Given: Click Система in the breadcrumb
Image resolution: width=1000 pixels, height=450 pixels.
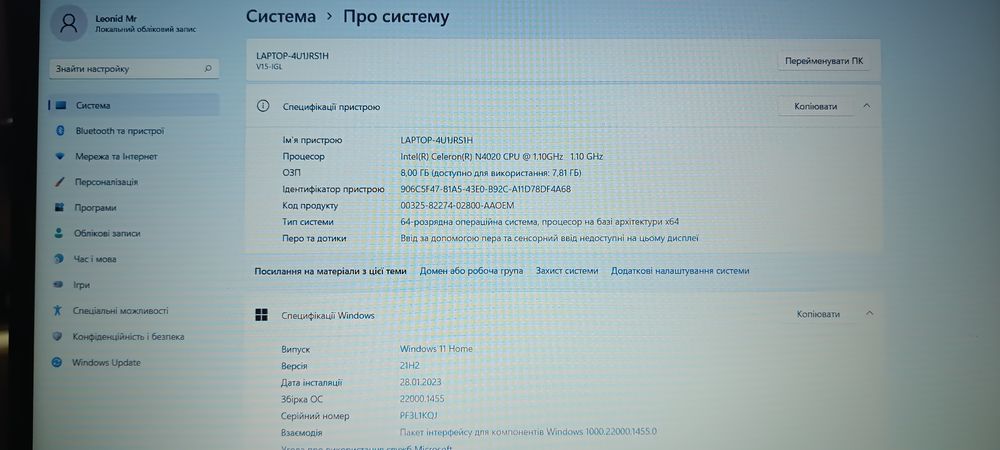Looking at the screenshot, I should 281,17.
